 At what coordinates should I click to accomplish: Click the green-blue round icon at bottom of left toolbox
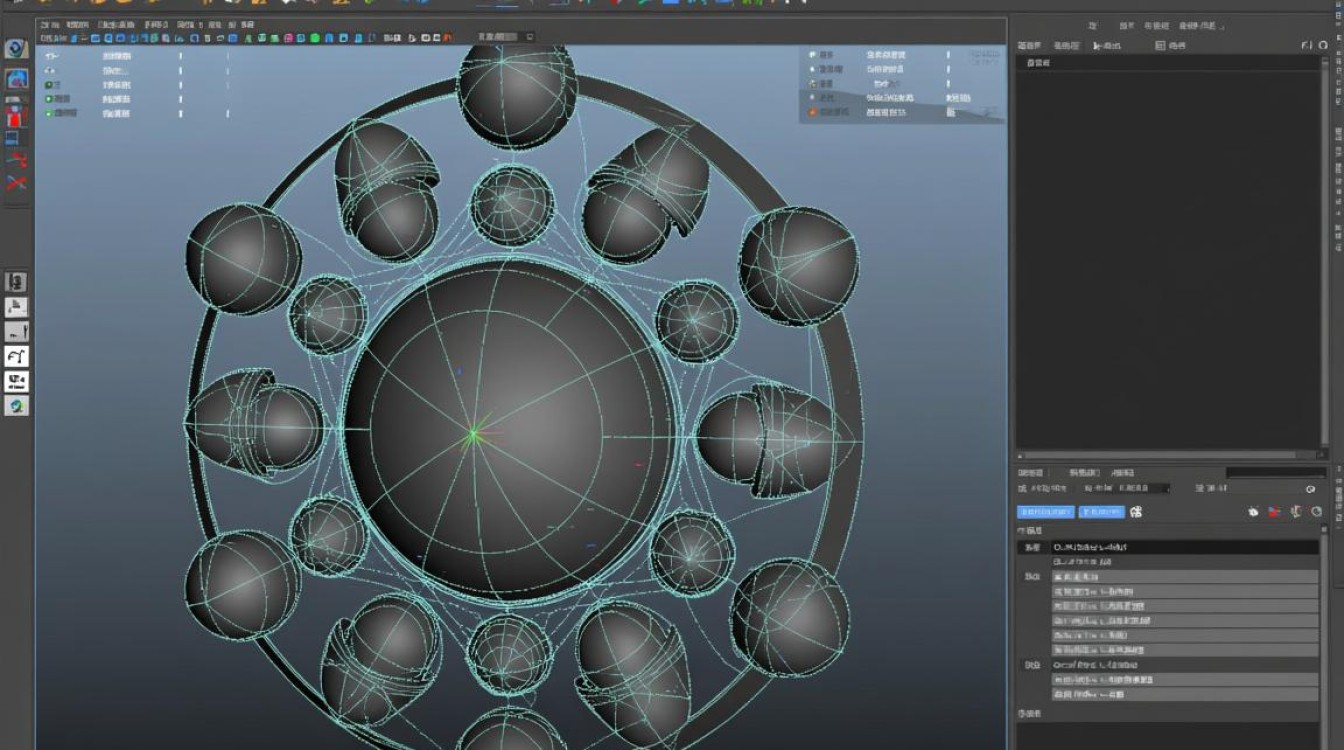(16, 406)
